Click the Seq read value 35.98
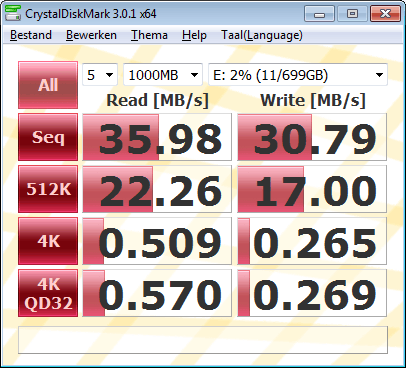The height and width of the screenshot is (368, 406). tap(157, 137)
